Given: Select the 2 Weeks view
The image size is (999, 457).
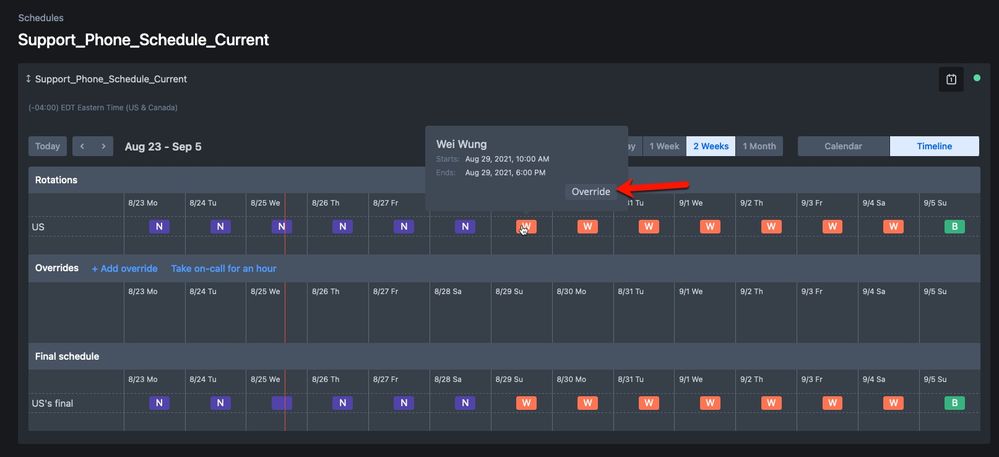Looking at the screenshot, I should 711,146.
